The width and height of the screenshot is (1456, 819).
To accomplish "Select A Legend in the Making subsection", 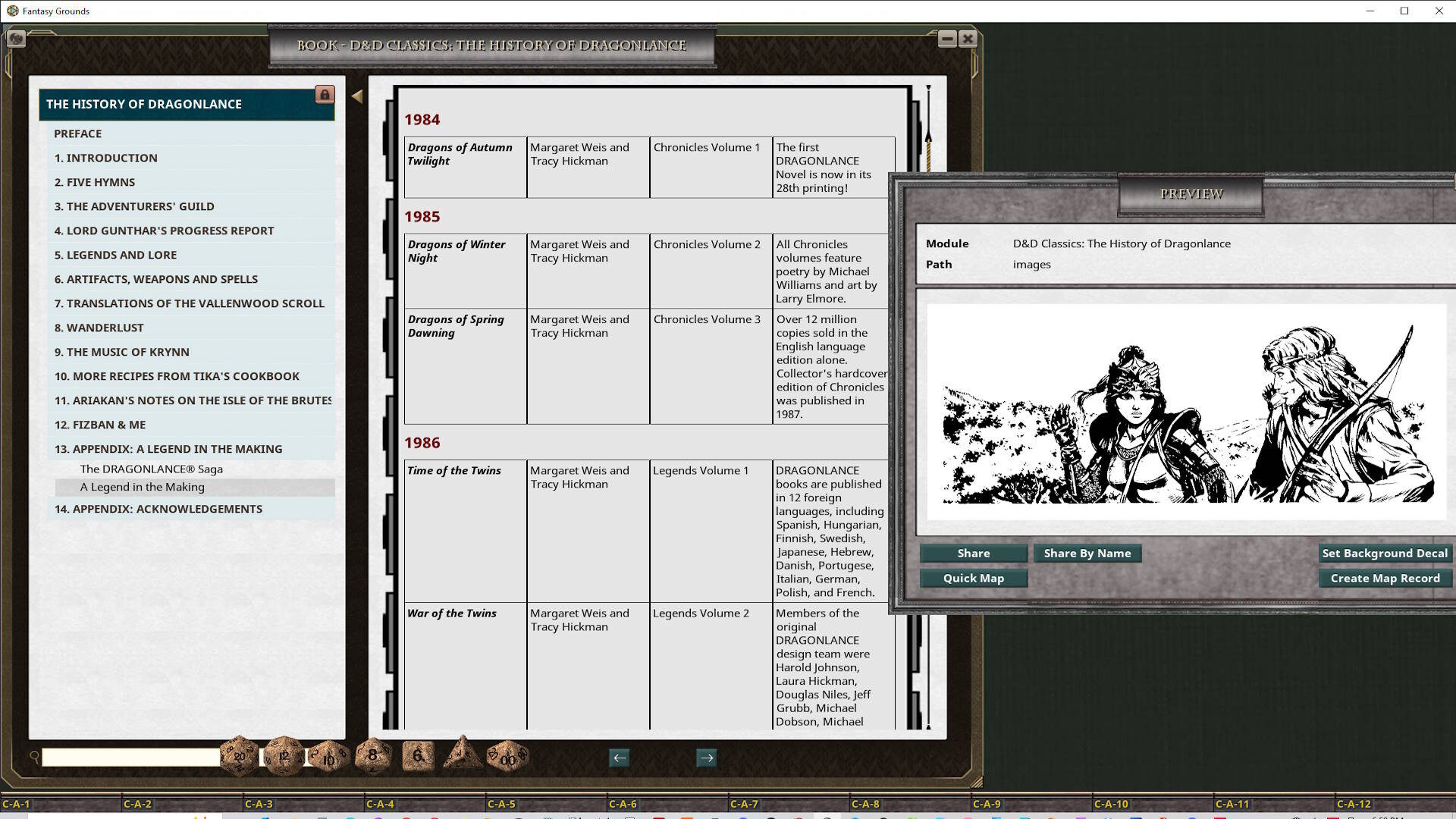I will [x=195, y=487].
